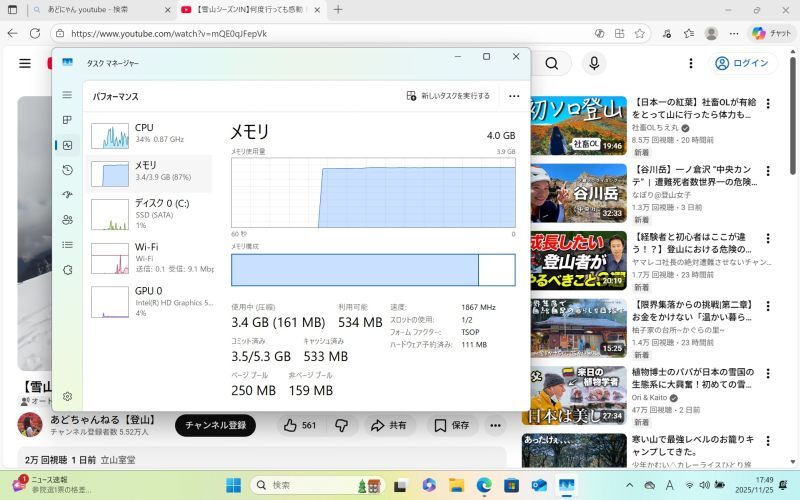Open options for 寒い山で最強レベル video
This screenshot has height=500, width=800.
pyautogui.click(x=768, y=441)
